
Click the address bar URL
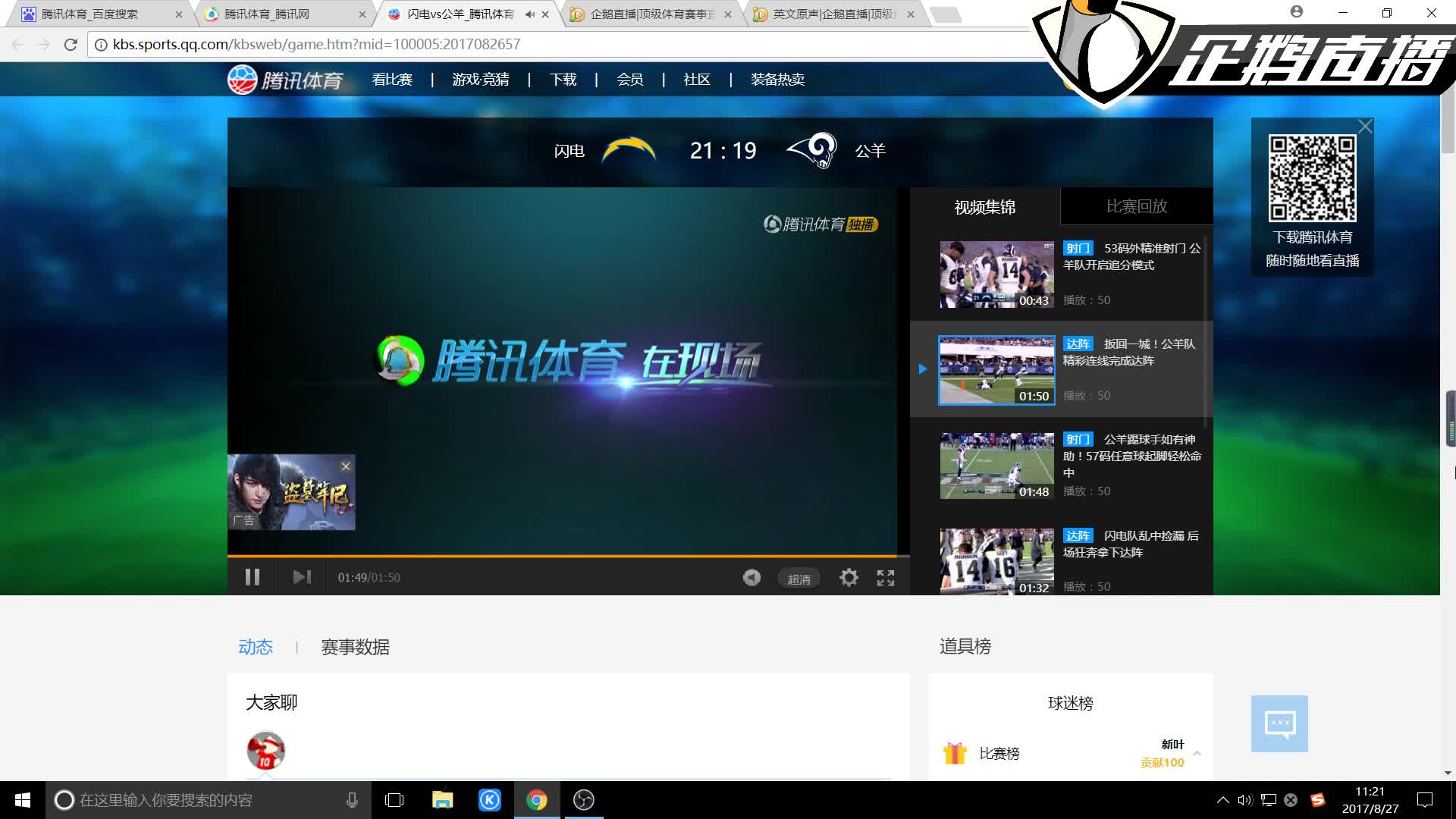316,45
